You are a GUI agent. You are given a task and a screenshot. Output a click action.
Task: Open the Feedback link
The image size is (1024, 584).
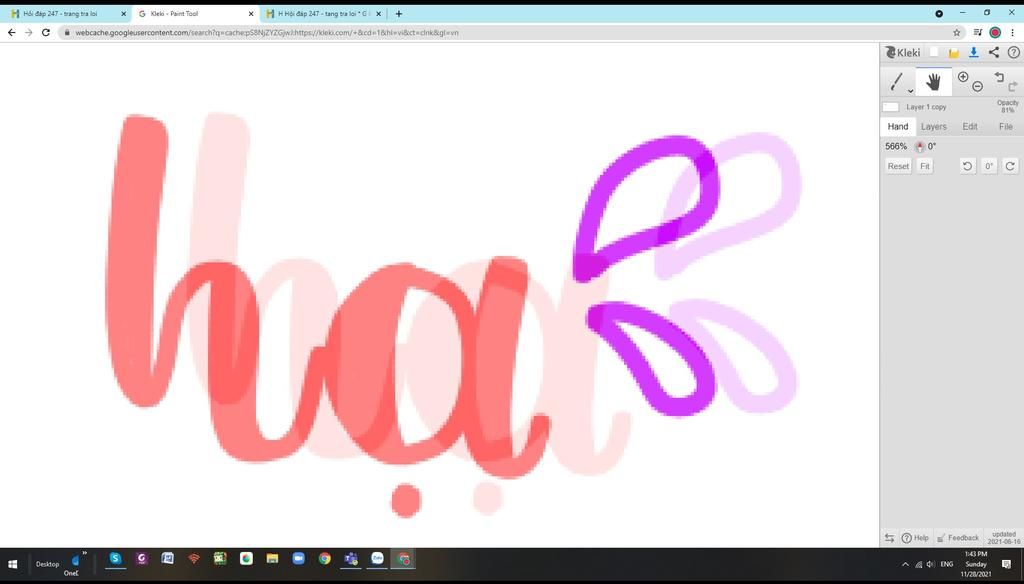click(958, 538)
